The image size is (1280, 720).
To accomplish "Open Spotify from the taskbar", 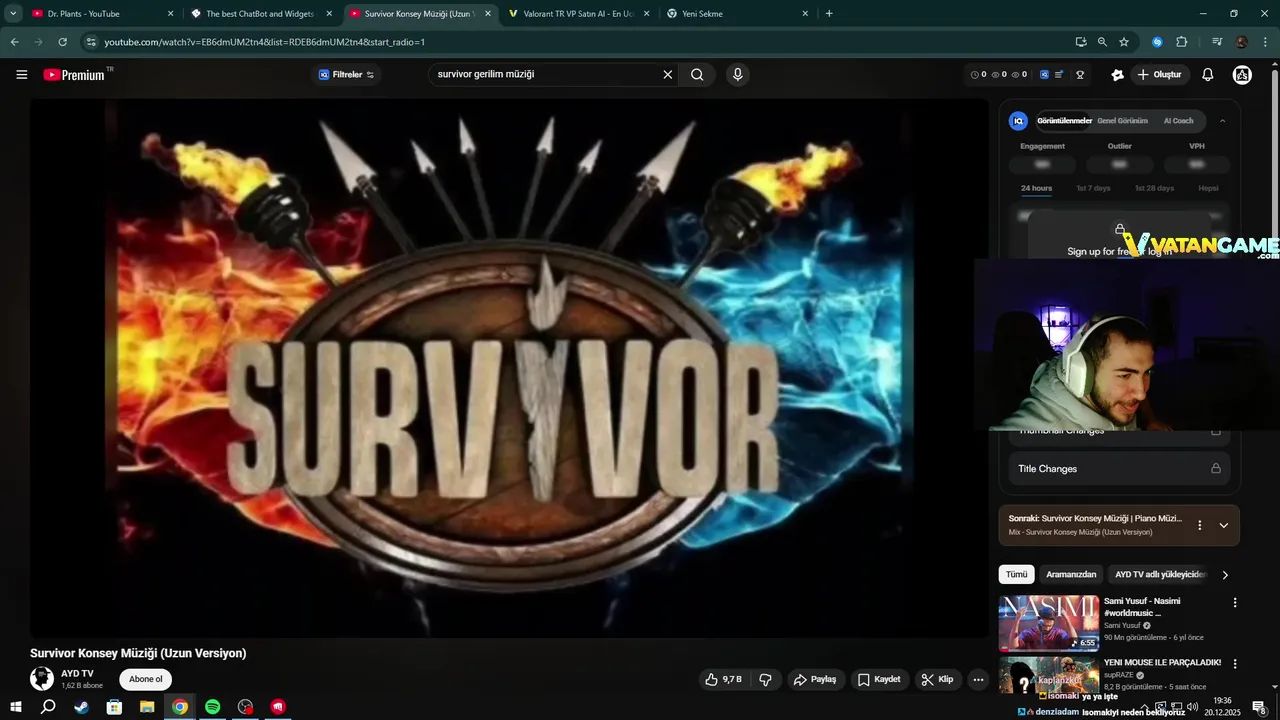I will 212,707.
